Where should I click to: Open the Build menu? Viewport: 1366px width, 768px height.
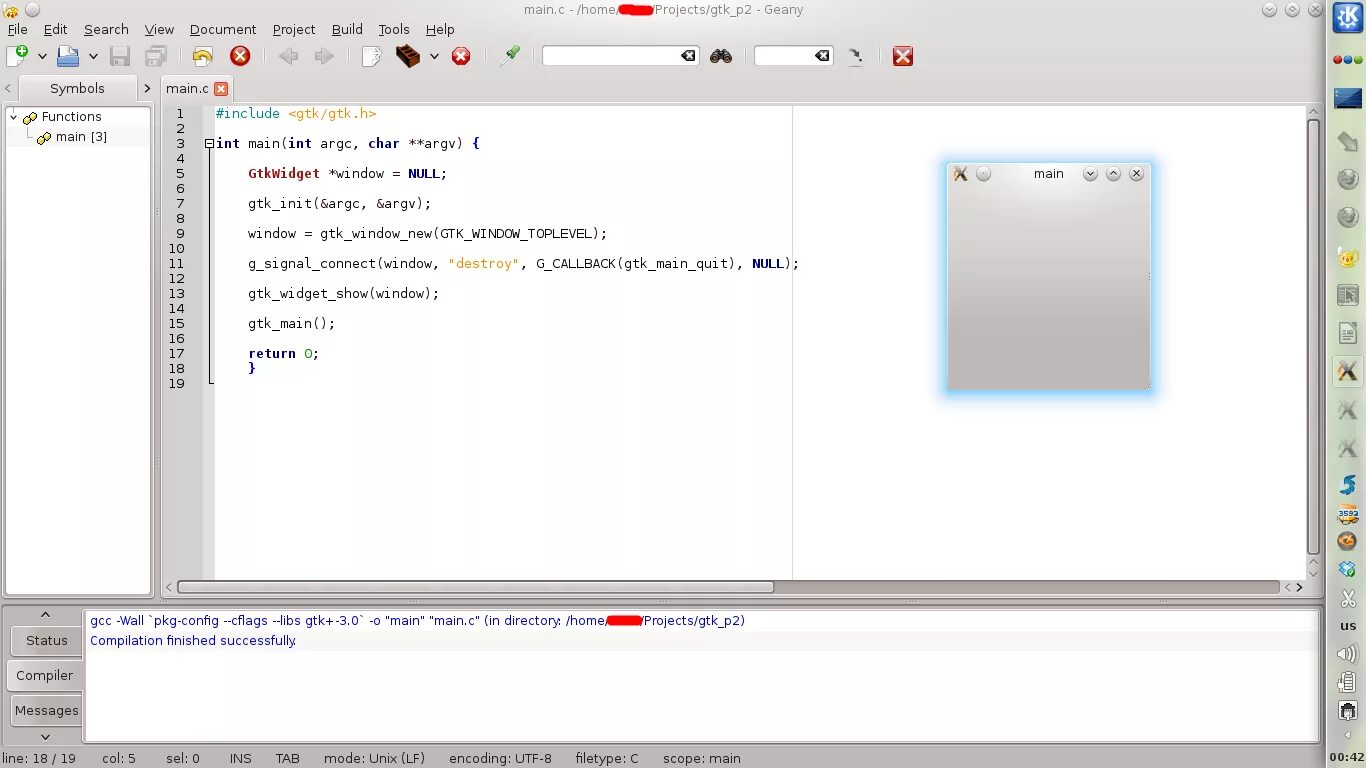pos(347,29)
